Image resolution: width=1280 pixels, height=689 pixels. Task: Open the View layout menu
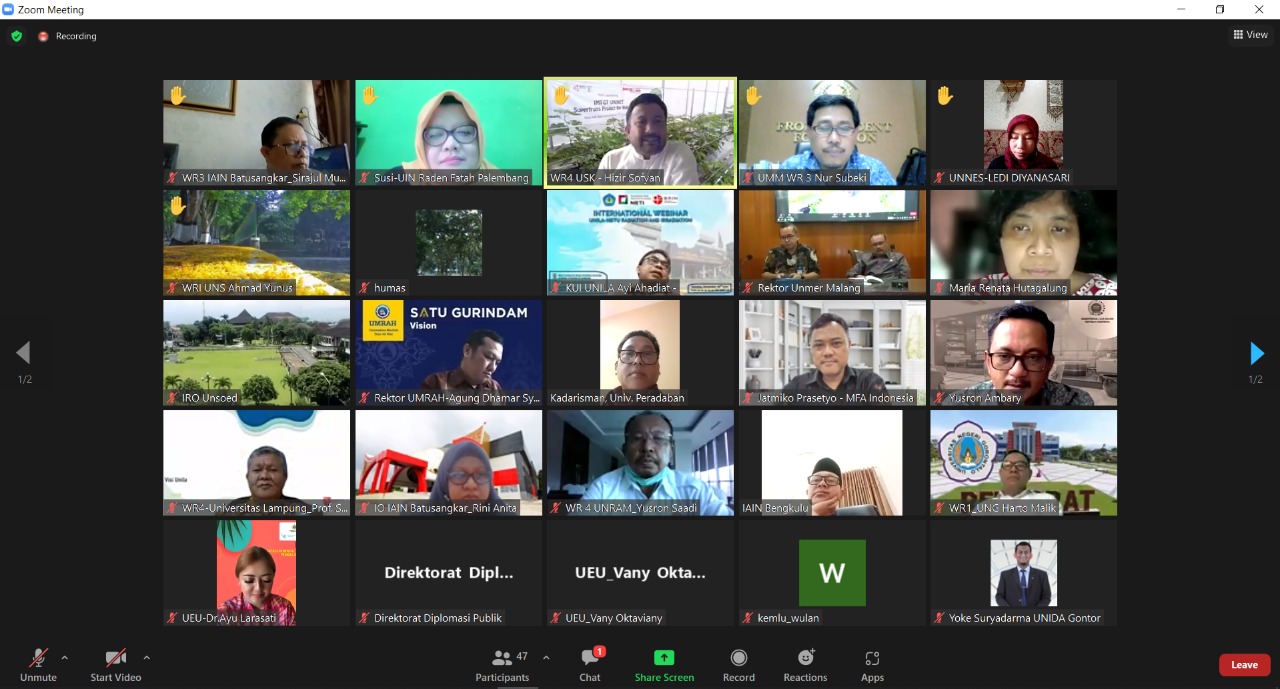pyautogui.click(x=1250, y=35)
